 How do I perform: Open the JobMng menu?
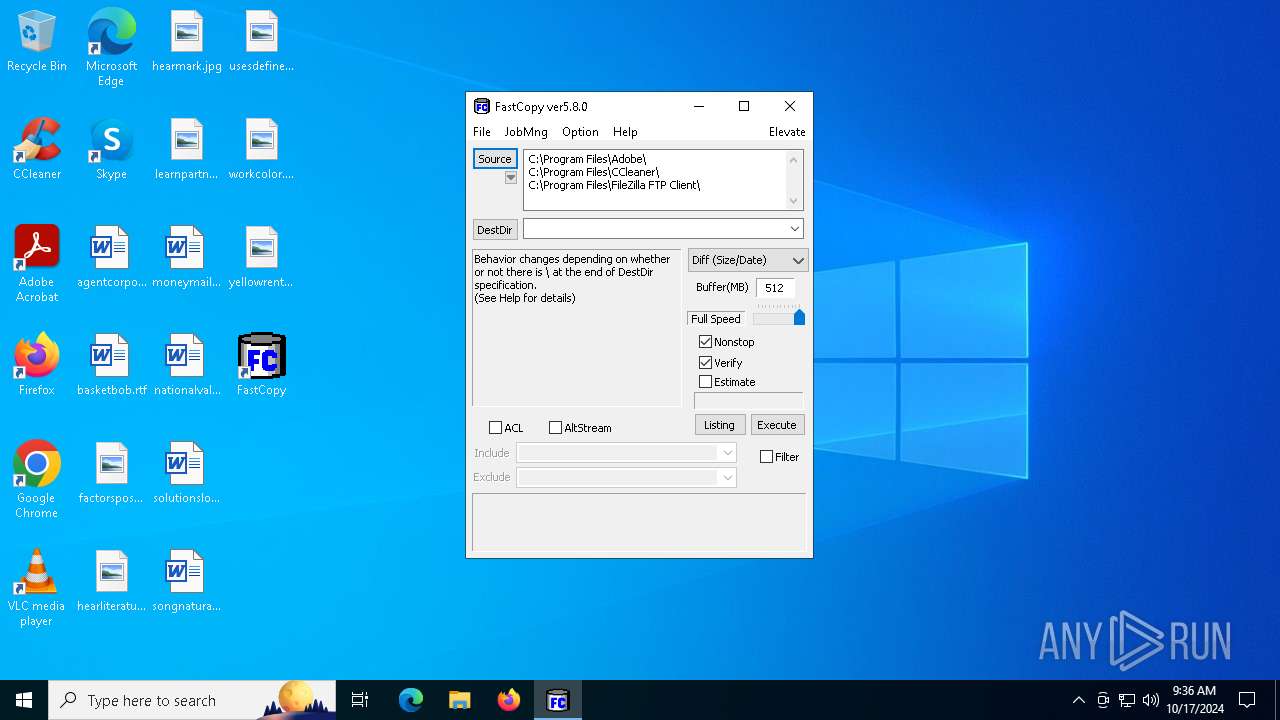pyautogui.click(x=526, y=132)
